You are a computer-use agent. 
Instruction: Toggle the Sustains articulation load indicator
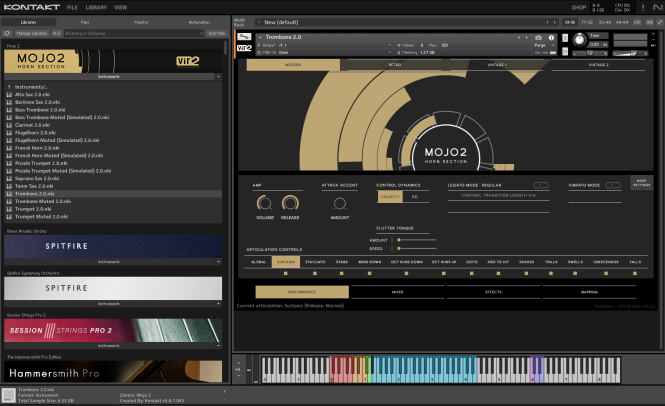pyautogui.click(x=285, y=274)
